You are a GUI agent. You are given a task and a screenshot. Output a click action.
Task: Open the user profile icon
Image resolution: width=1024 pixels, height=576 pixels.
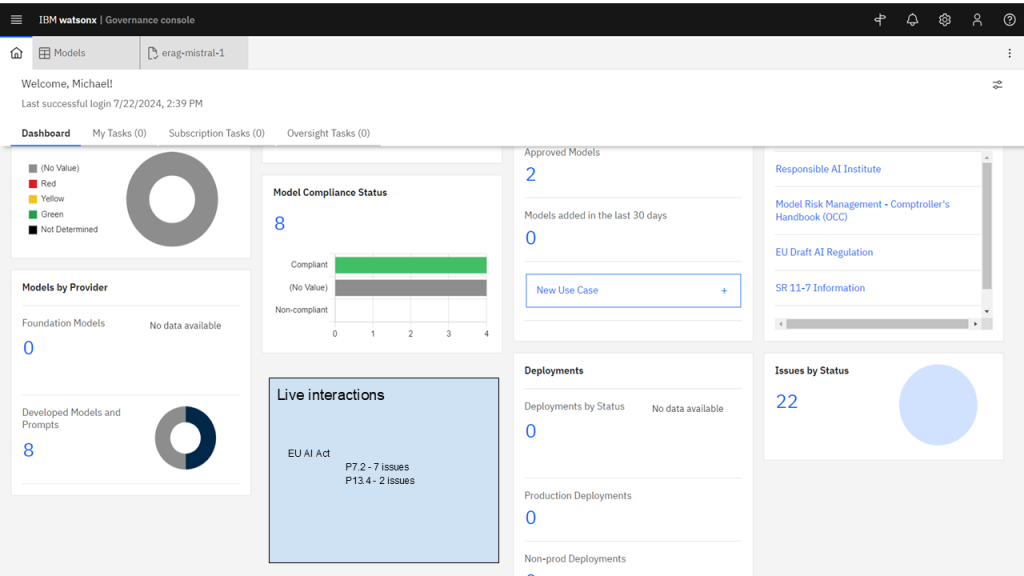pos(976,19)
